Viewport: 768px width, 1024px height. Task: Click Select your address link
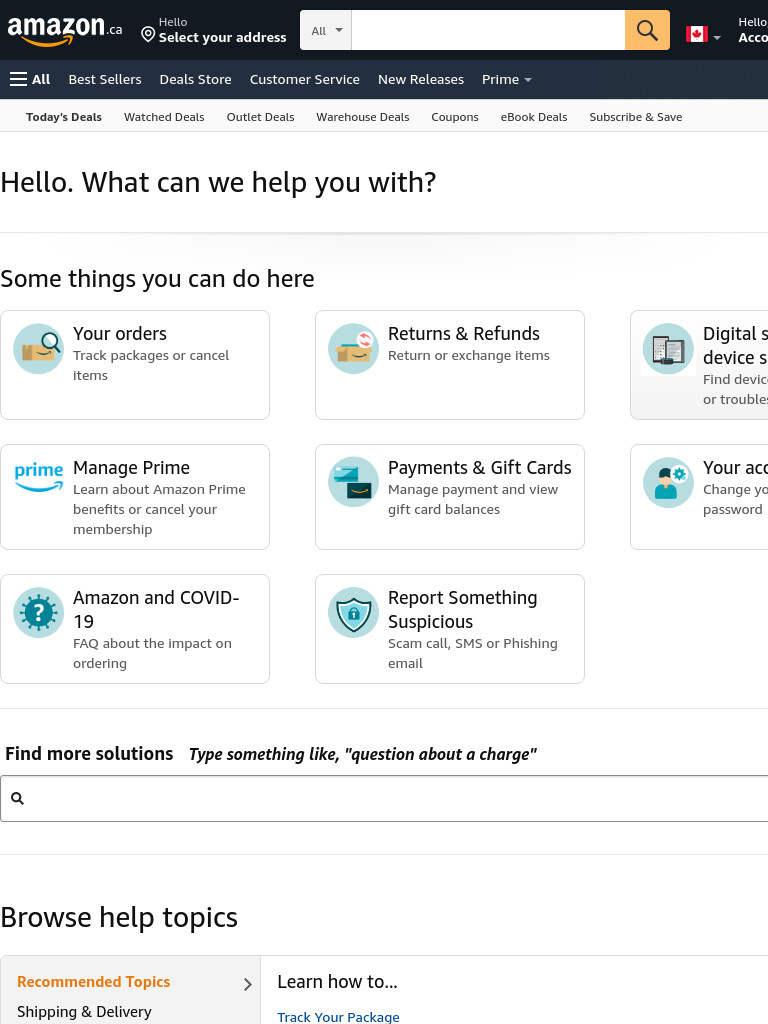click(222, 37)
